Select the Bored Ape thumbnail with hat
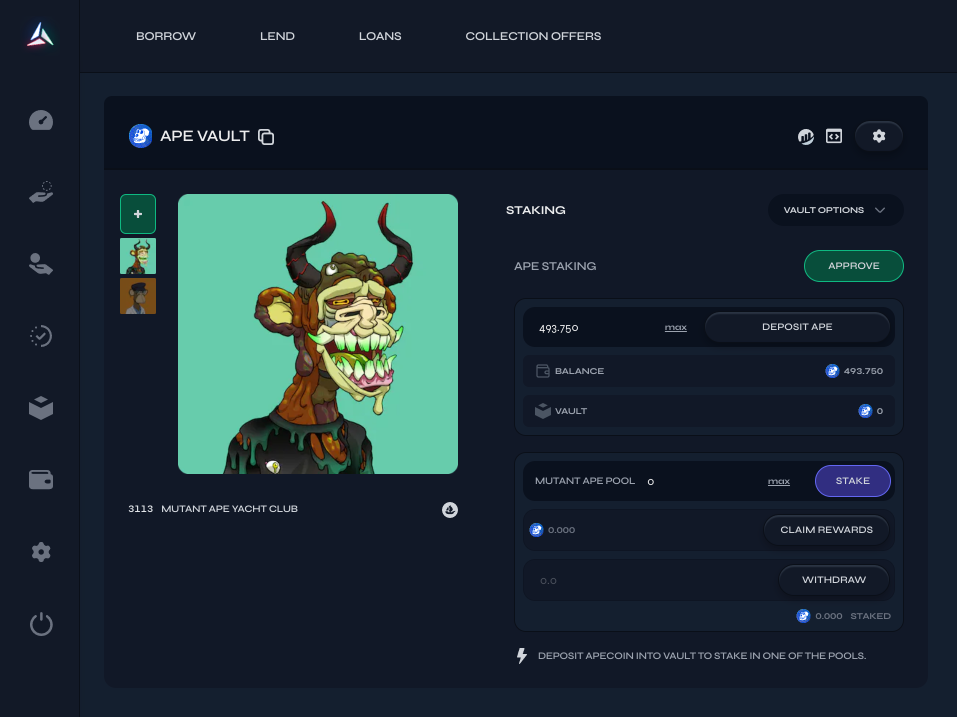This screenshot has height=717, width=957. point(138,296)
